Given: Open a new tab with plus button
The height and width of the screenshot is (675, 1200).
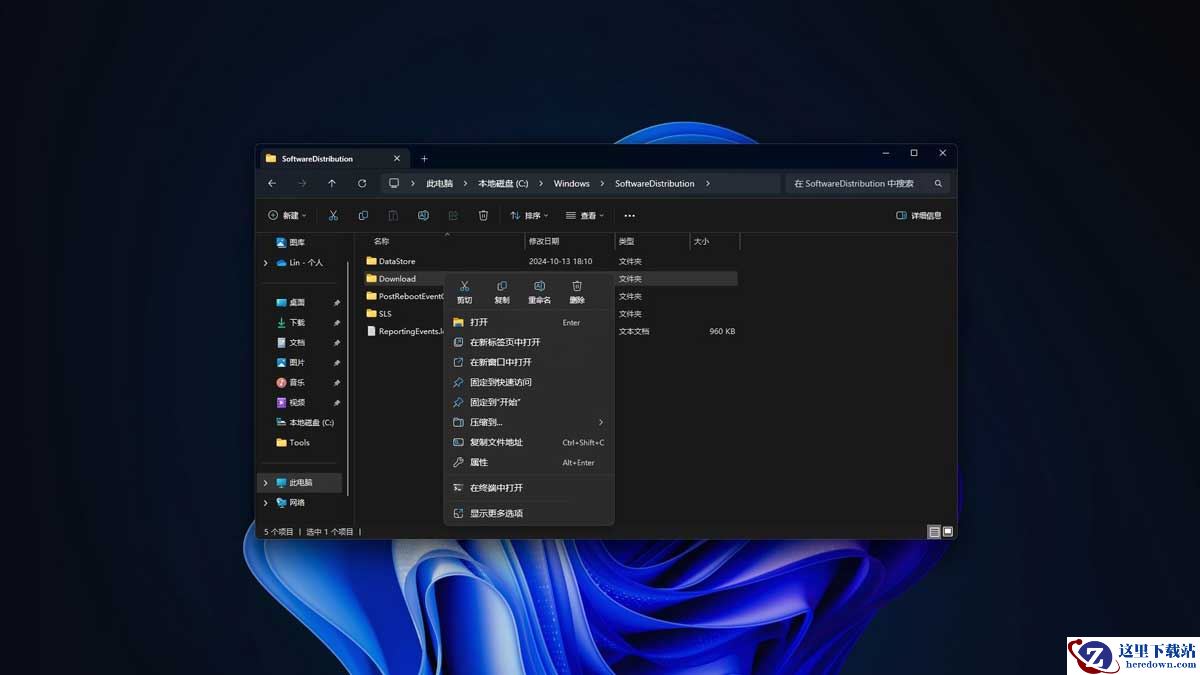Looking at the screenshot, I should (424, 159).
